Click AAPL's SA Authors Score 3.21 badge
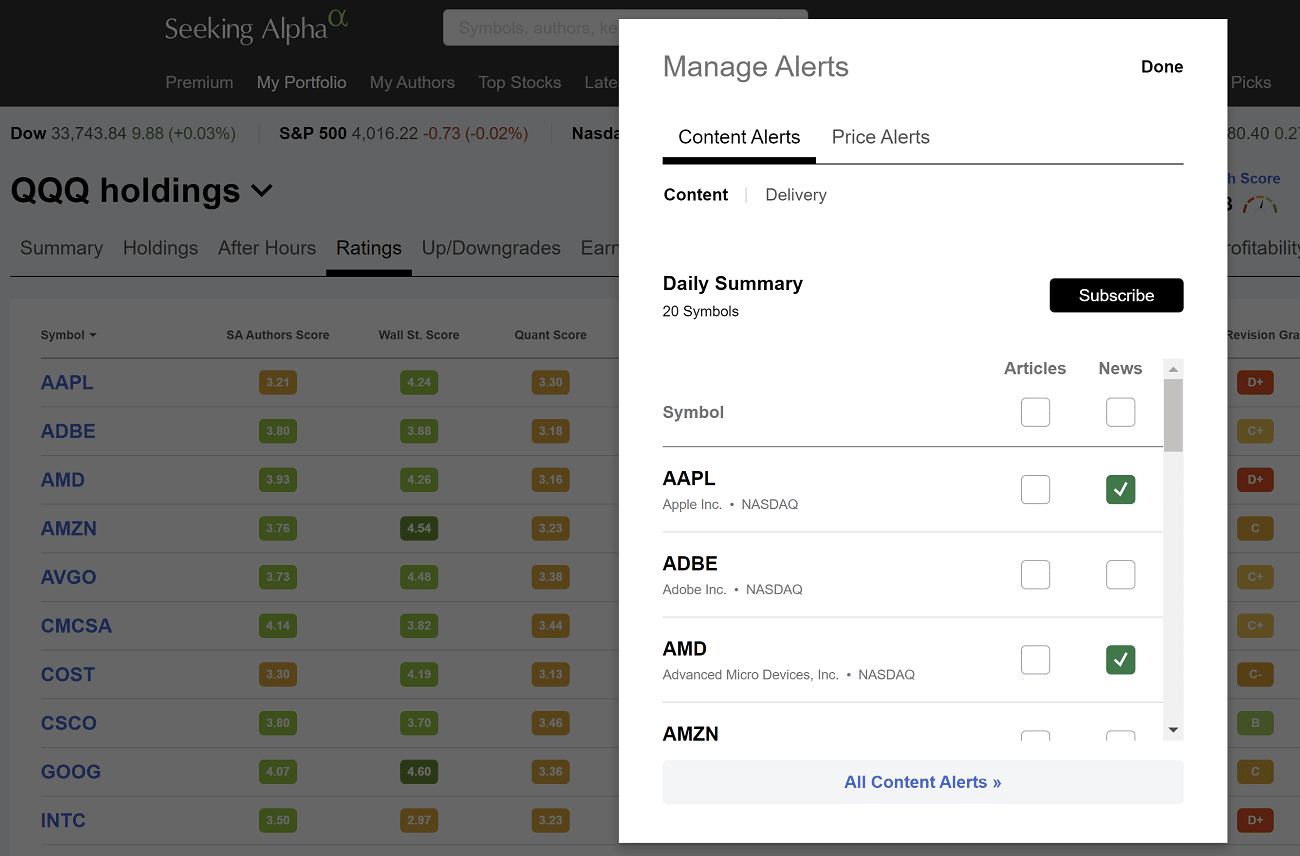The image size is (1300, 856). pyautogui.click(x=278, y=382)
